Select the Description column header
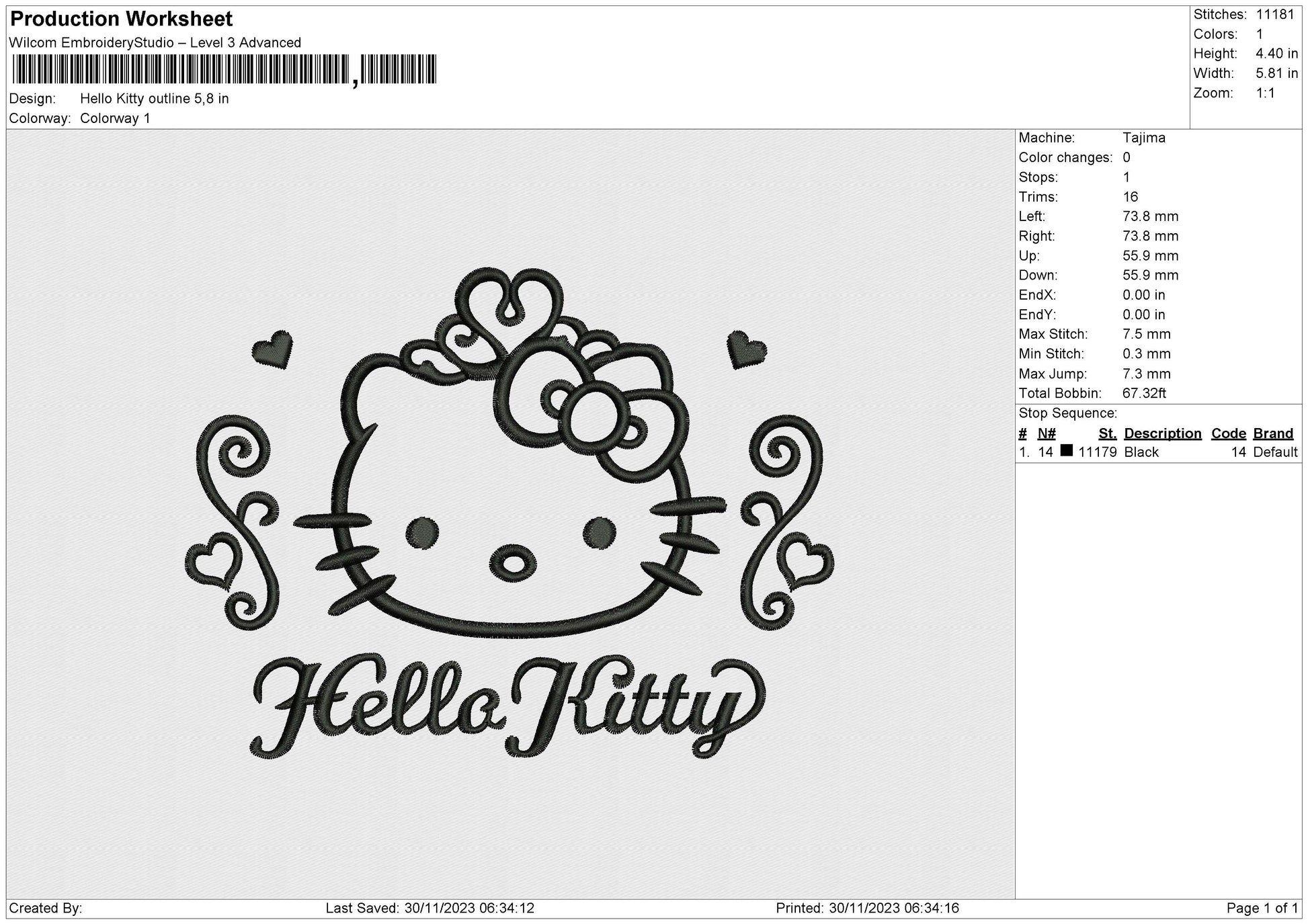 tap(1163, 433)
